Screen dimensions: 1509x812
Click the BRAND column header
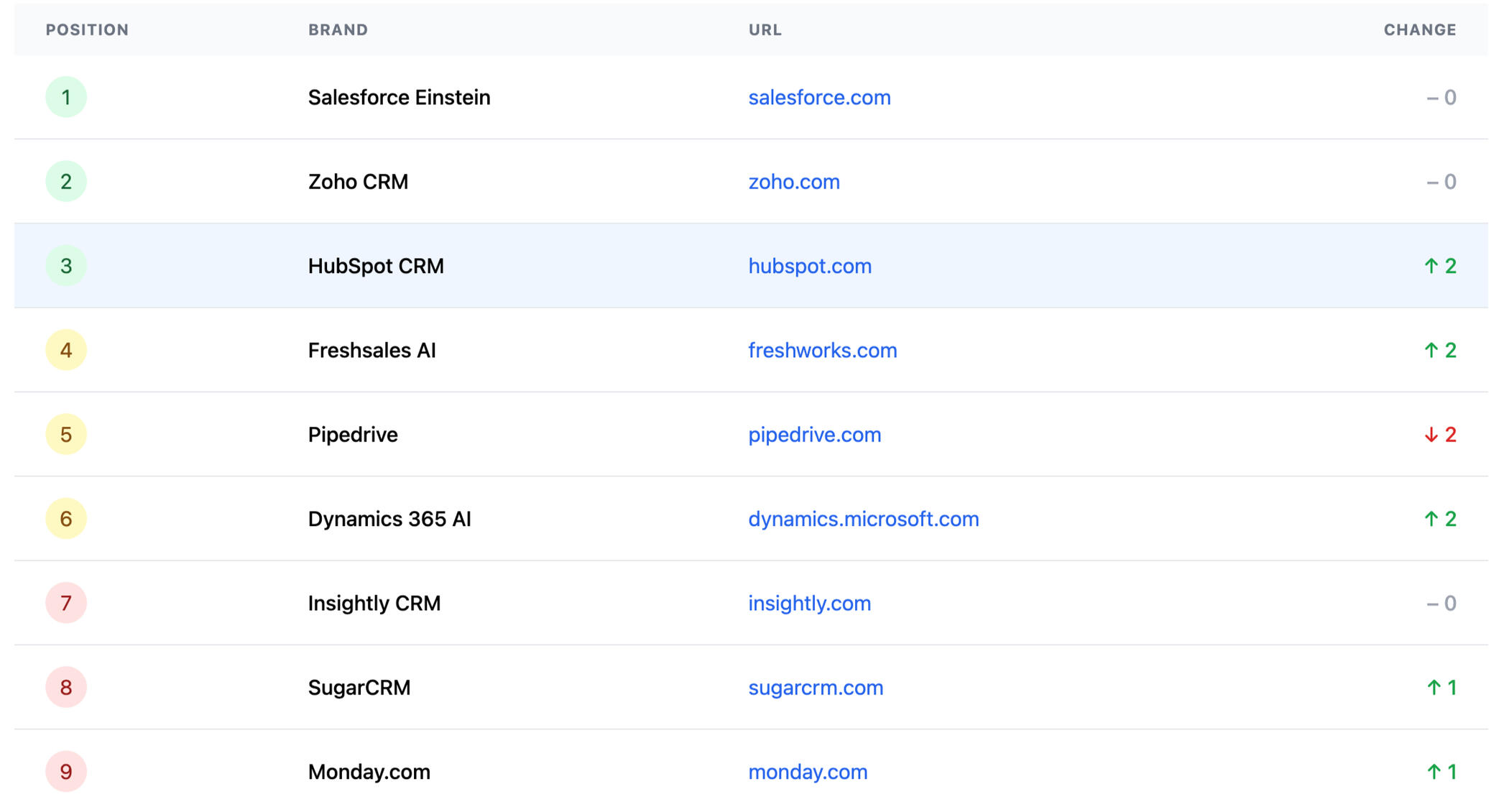click(x=338, y=29)
